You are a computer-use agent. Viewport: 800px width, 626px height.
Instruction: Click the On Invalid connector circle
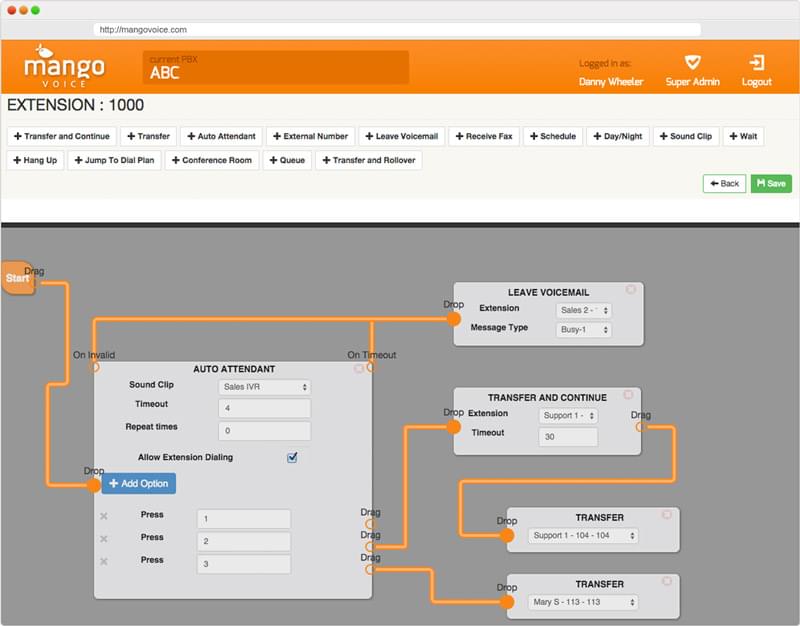click(94, 367)
